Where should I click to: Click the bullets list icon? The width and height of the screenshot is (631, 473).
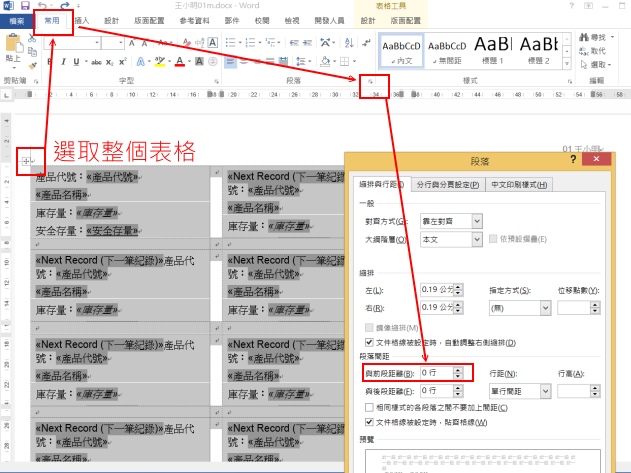coord(230,42)
